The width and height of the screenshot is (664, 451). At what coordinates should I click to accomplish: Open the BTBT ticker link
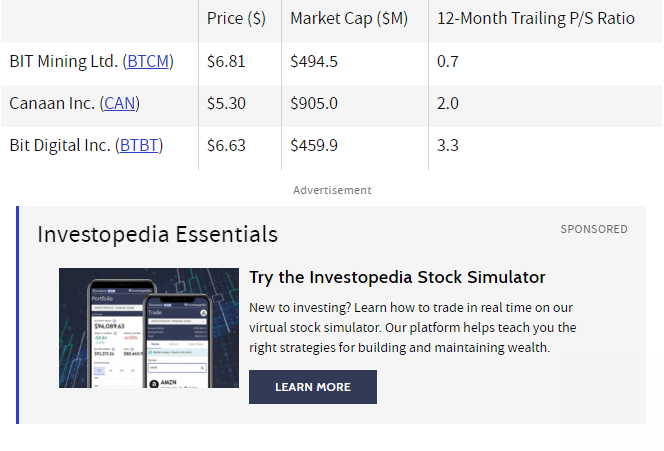click(139, 146)
